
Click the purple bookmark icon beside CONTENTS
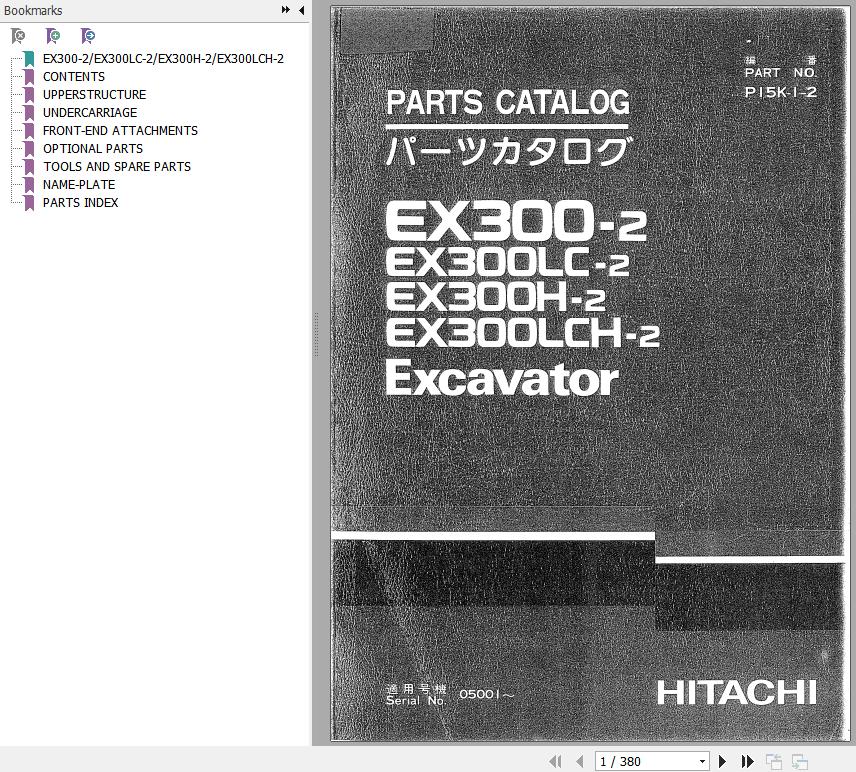[x=29, y=76]
